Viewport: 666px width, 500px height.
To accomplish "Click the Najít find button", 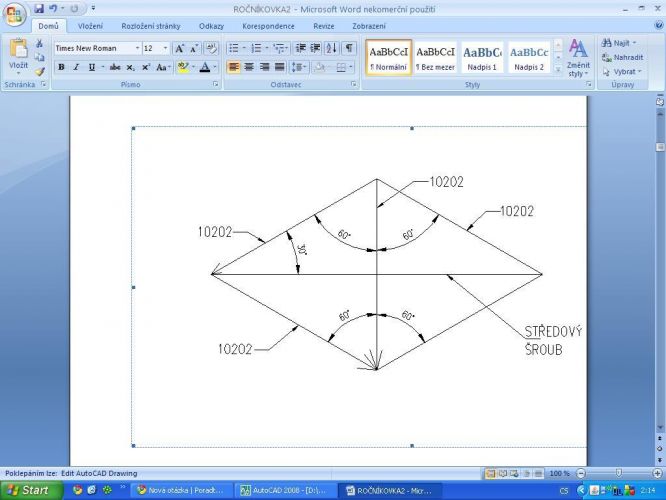I will tap(619, 43).
